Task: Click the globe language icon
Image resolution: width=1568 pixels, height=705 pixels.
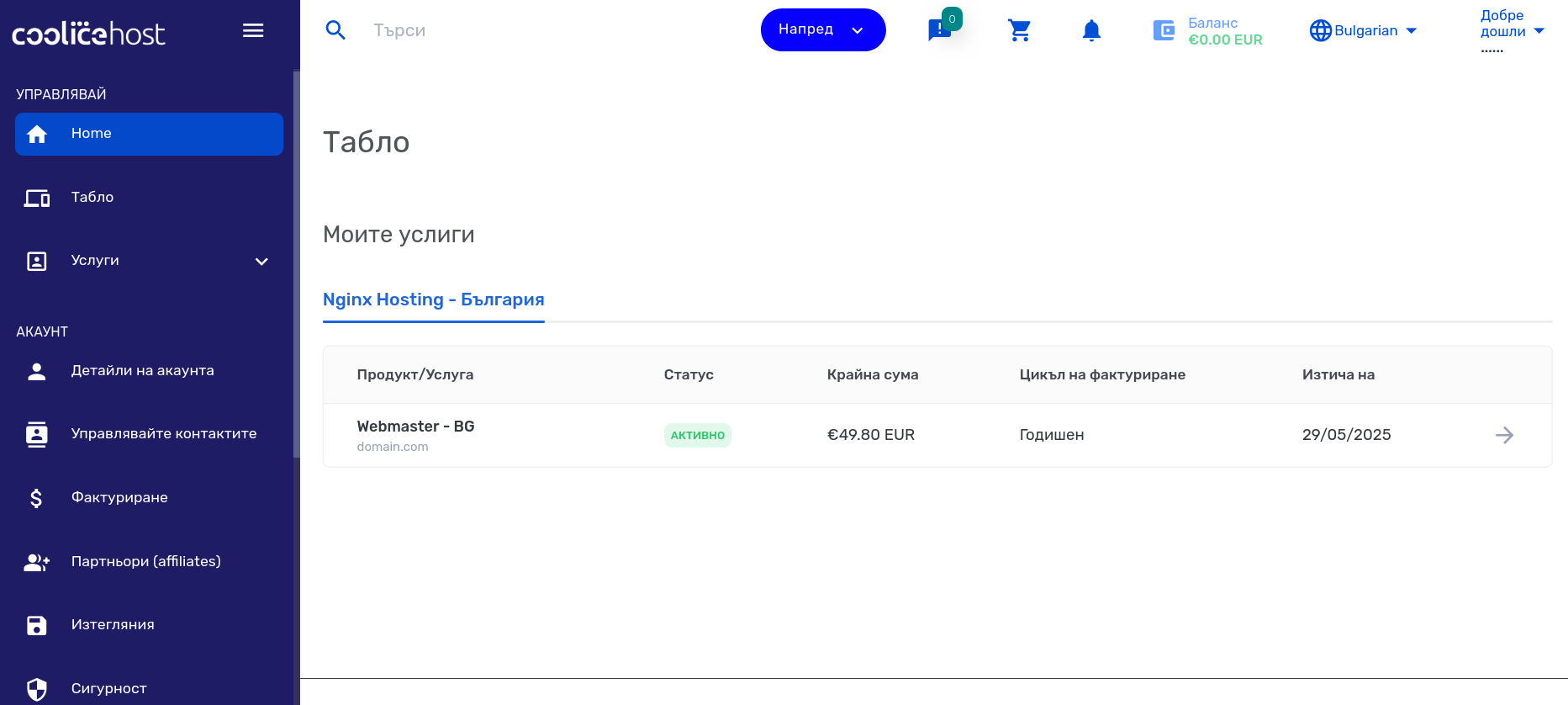Action: click(1321, 31)
